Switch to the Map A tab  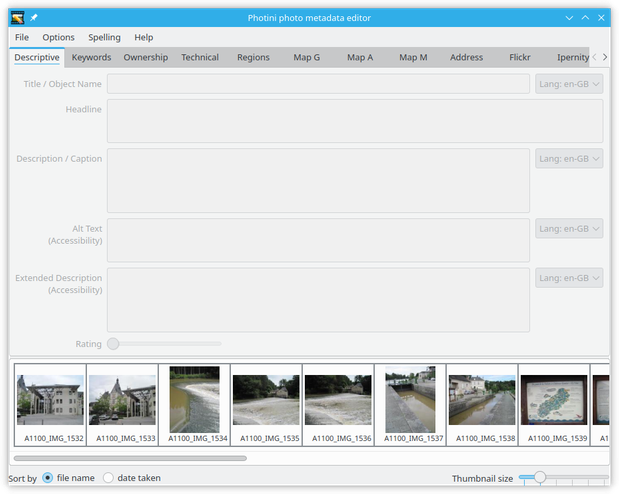(x=360, y=57)
